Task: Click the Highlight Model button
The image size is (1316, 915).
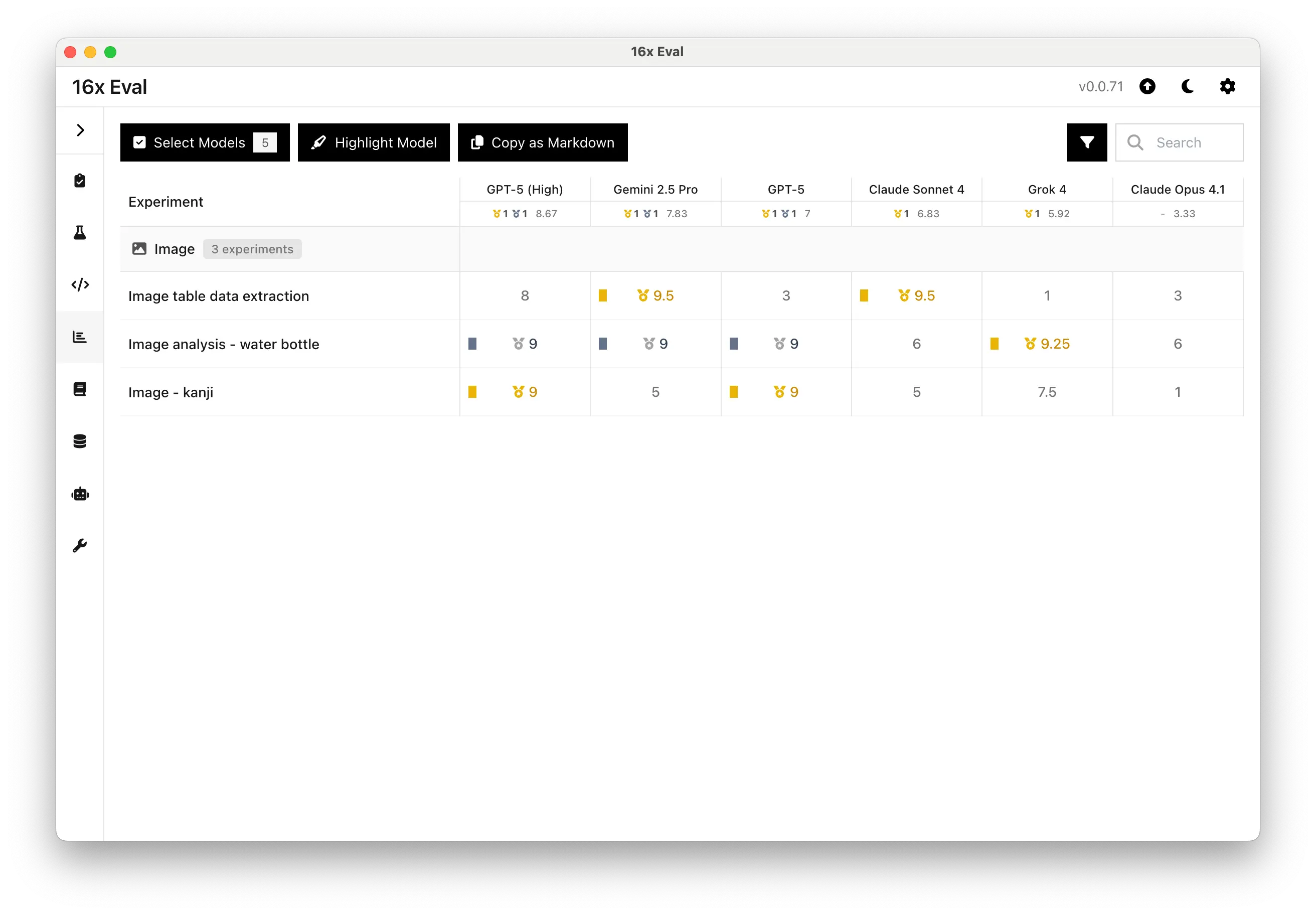Action: 374,143
